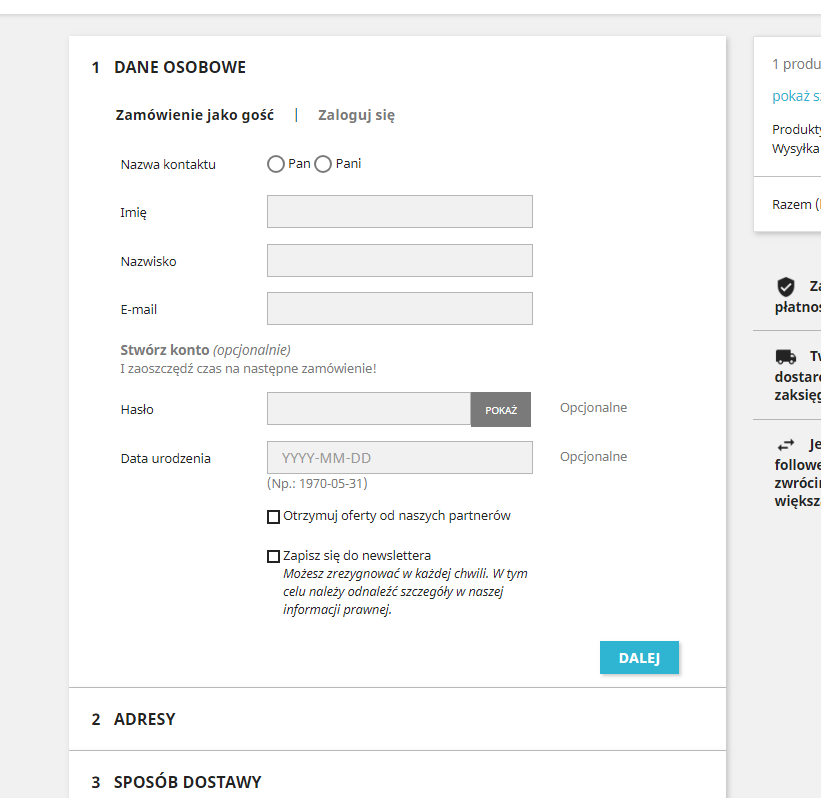Click the Hasło password field
Viewport: 821px width, 798px height.
[369, 409]
